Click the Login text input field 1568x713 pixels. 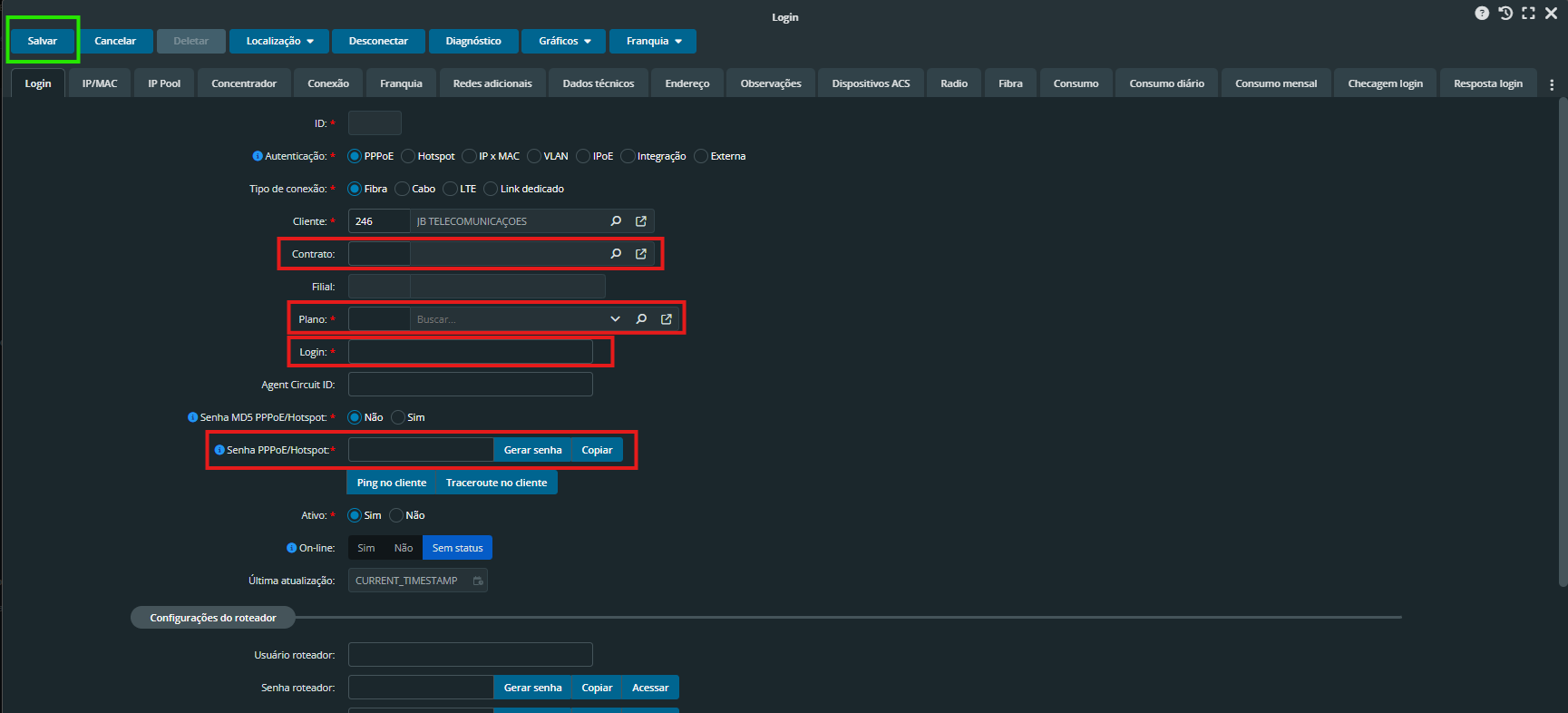click(470, 352)
